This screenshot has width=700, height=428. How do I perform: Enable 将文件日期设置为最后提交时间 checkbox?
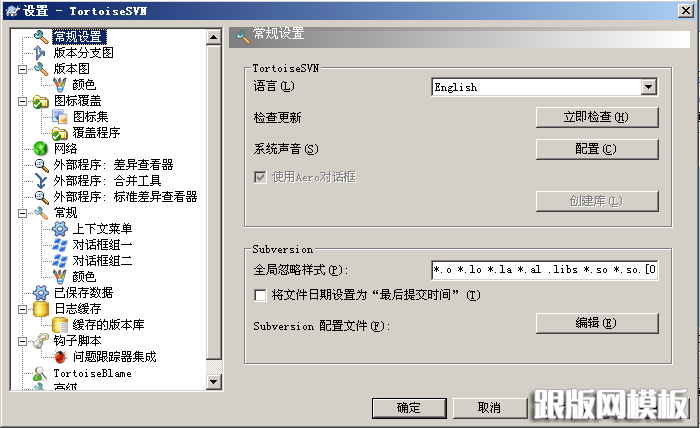coord(260,295)
